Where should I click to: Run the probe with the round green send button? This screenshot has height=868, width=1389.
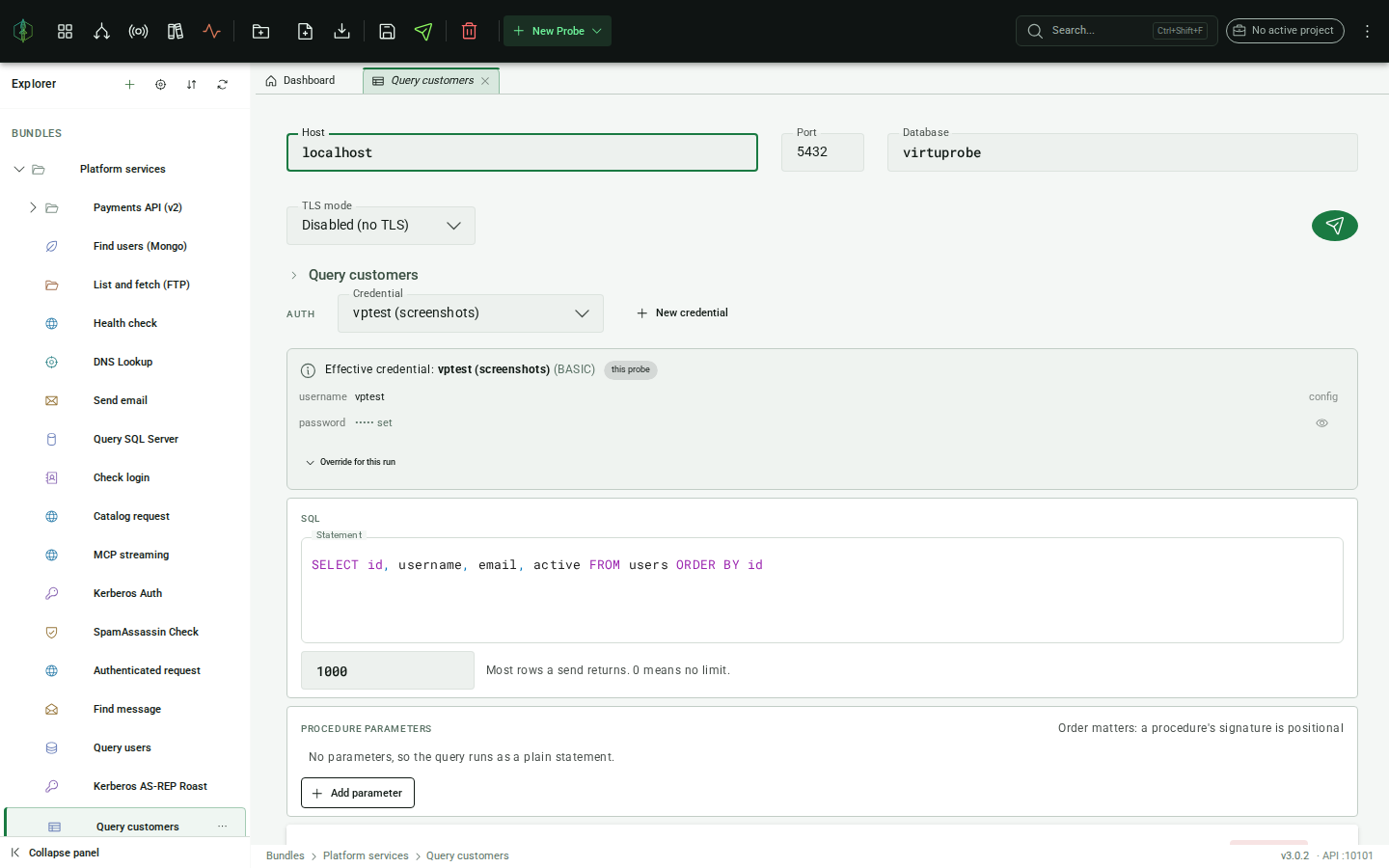(x=1335, y=226)
